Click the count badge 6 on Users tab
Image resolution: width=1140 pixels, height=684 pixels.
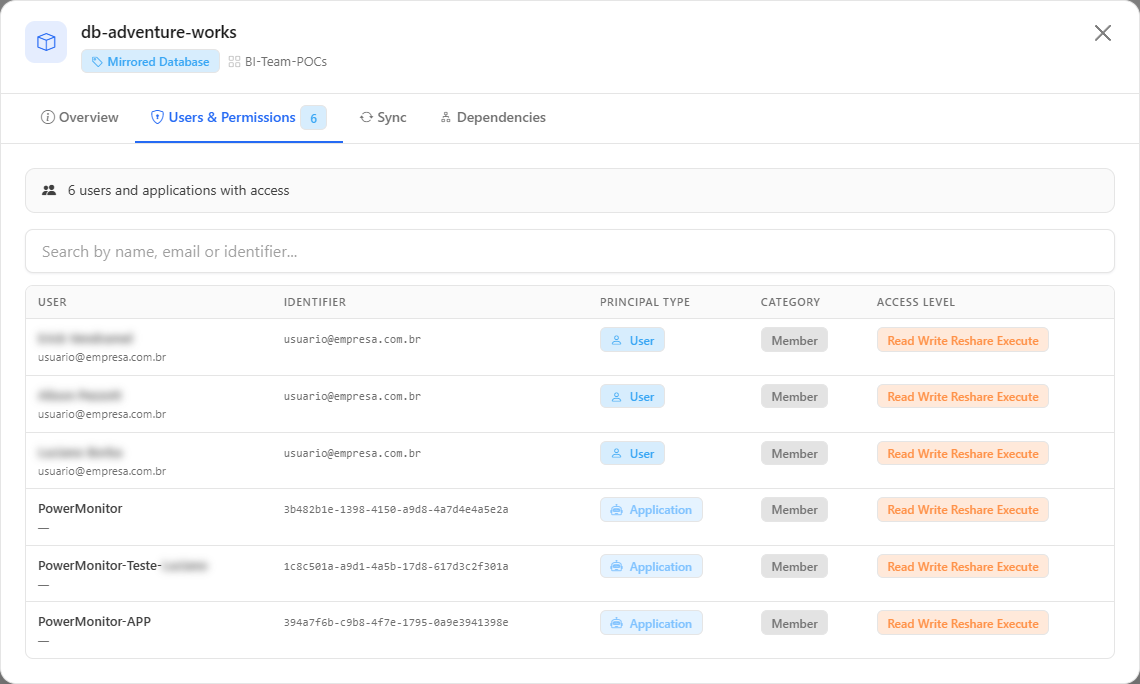pos(313,118)
